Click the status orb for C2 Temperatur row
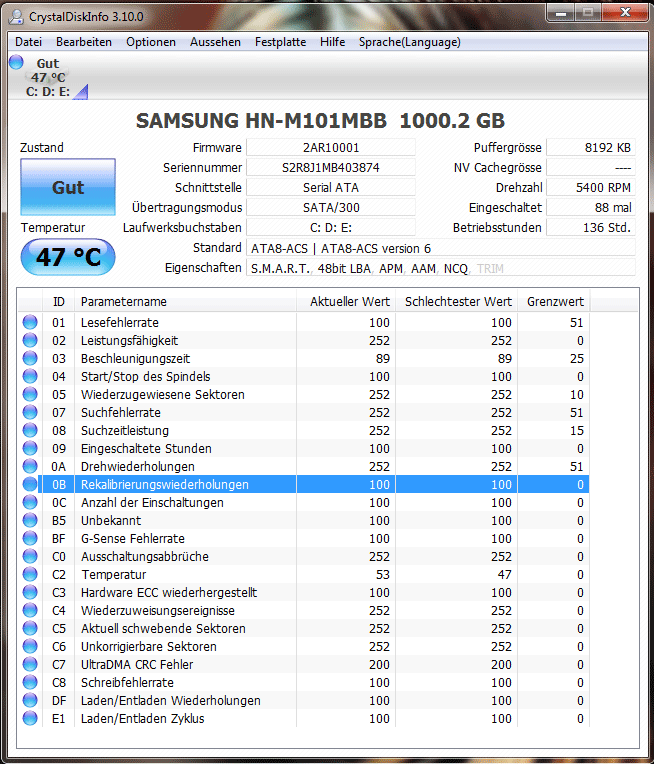Viewport: 654px width, 764px height. 30,574
